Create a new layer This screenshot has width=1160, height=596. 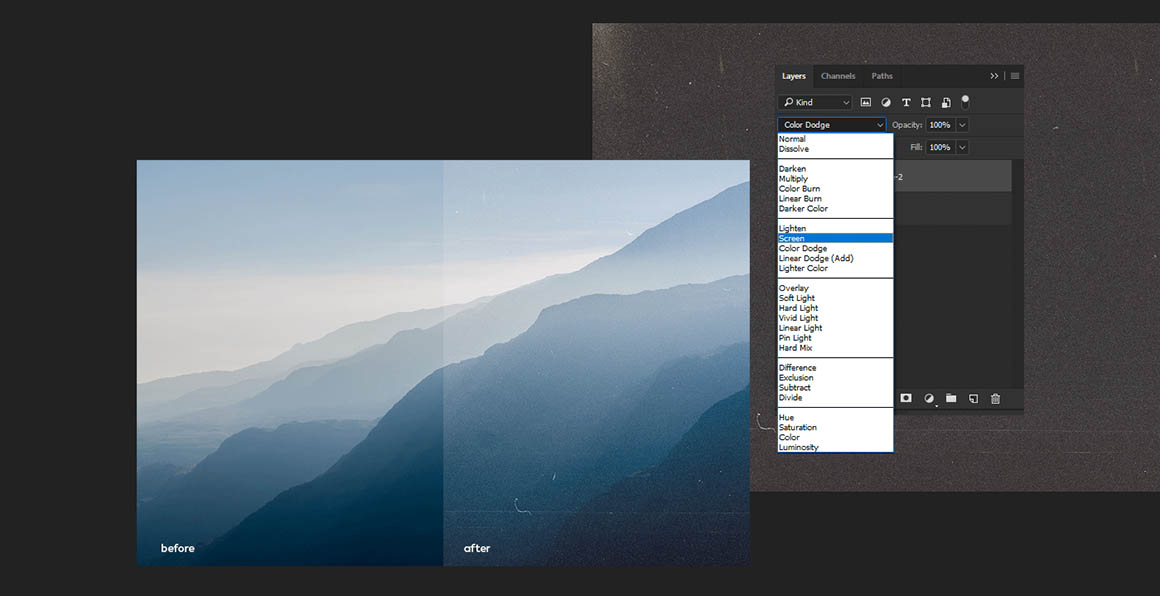tap(973, 398)
